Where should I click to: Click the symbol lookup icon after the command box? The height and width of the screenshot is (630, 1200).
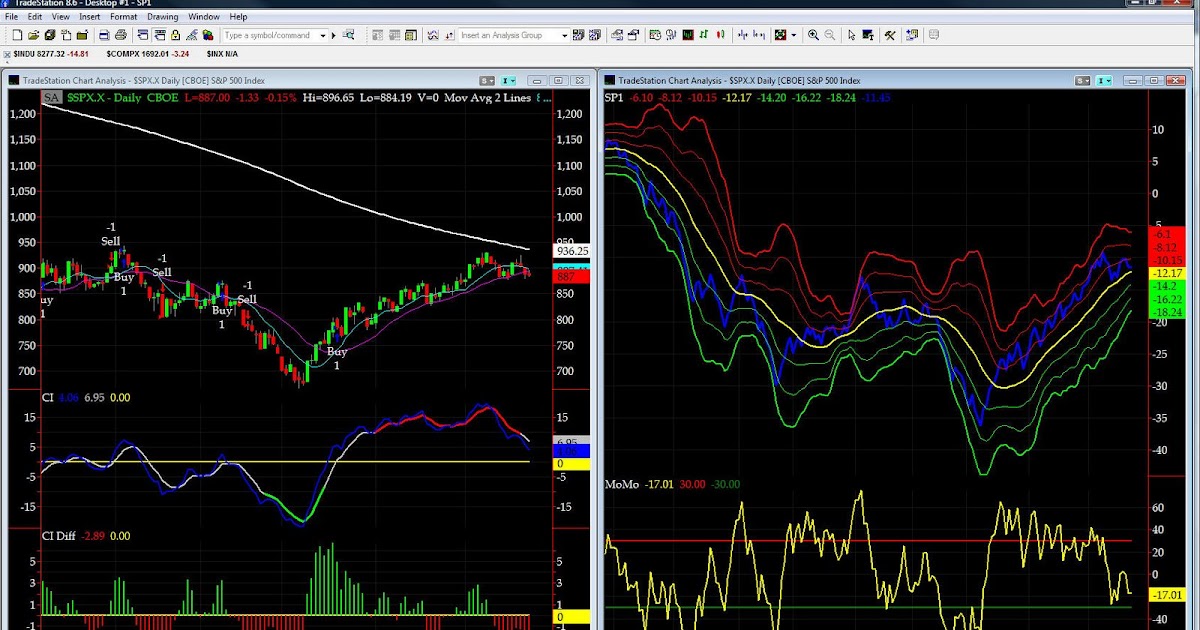(x=348, y=35)
